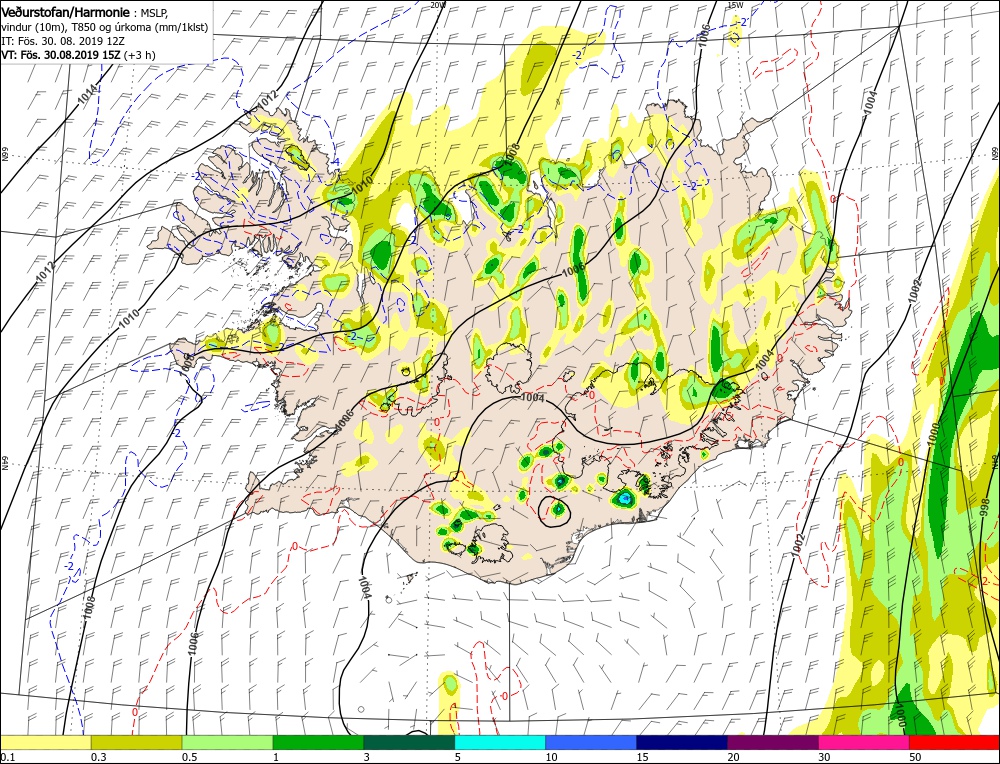The image size is (1000, 764).
Task: Click the purple 20–30 mm legend swatch
Action: pos(773,742)
